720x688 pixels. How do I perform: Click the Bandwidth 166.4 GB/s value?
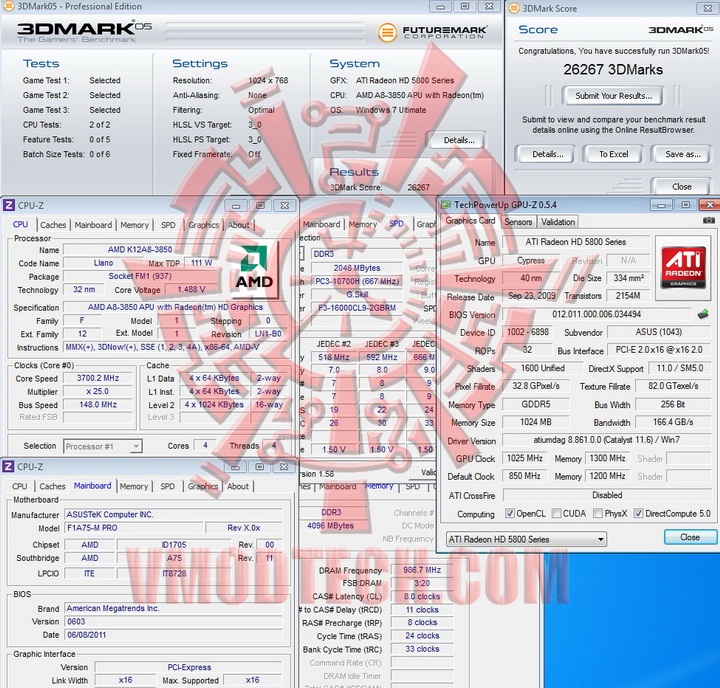[673, 422]
